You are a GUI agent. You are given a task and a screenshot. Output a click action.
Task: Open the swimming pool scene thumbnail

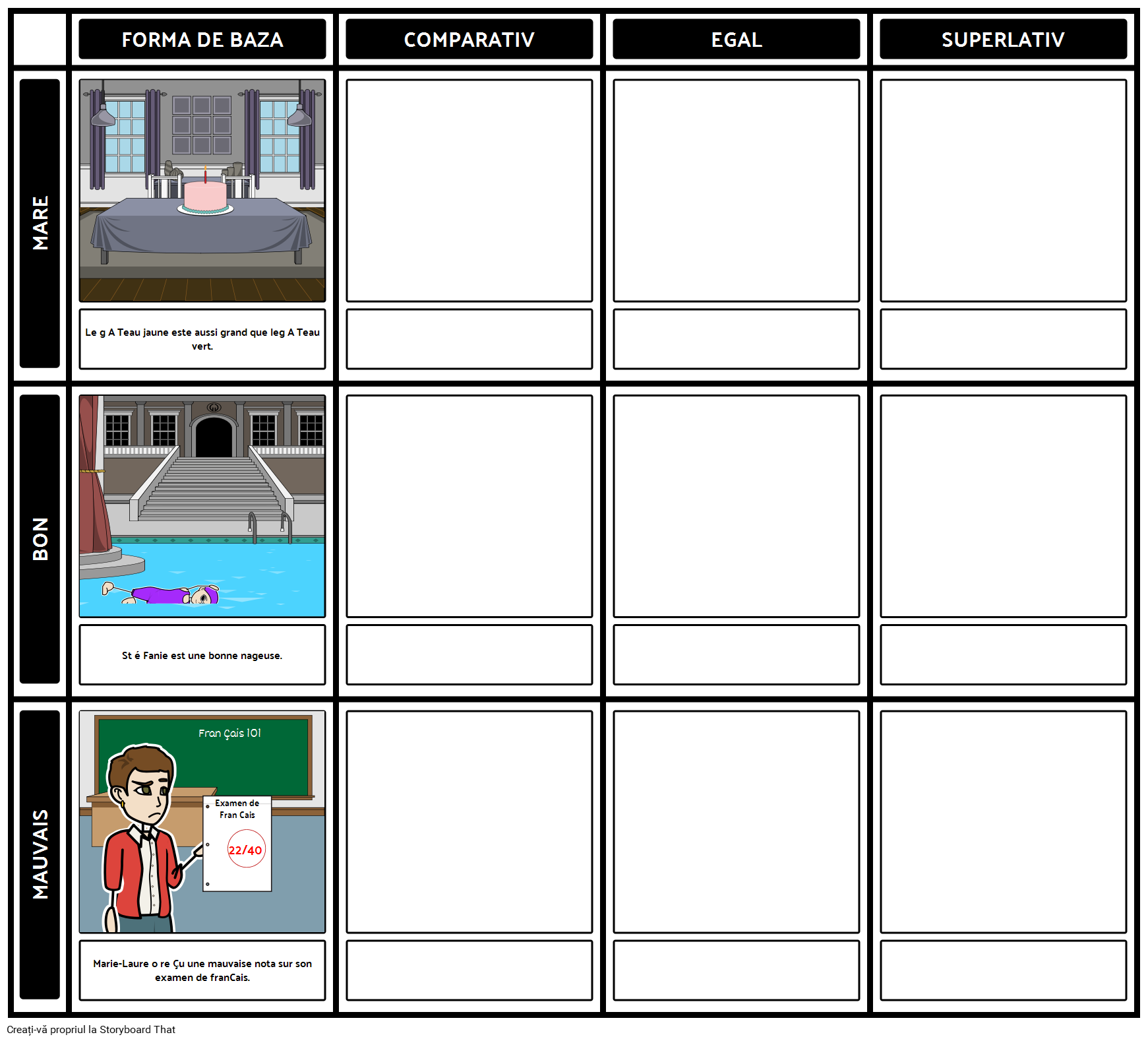202,506
